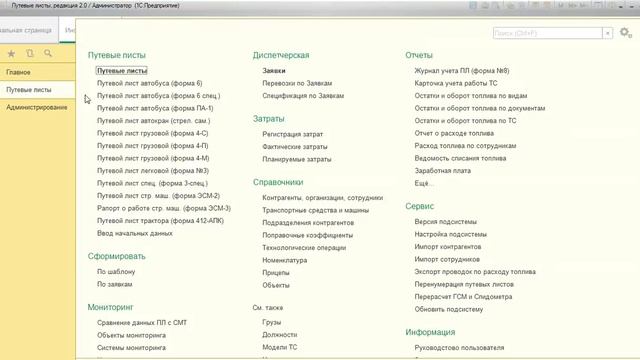Screen dimensions: 640x360
Task: Open Остатки и оборот топлива по ТС
Action: click(x=465, y=121)
